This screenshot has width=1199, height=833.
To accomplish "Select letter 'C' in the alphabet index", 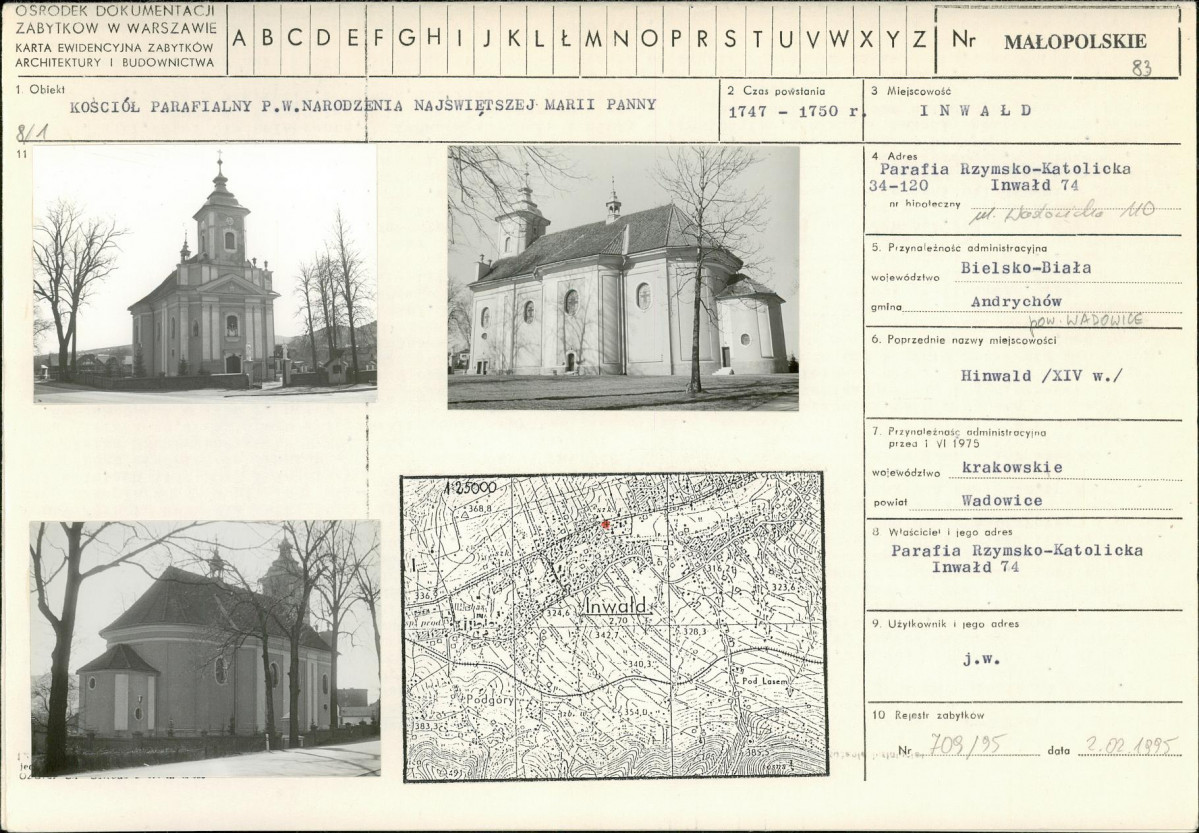I will [295, 37].
